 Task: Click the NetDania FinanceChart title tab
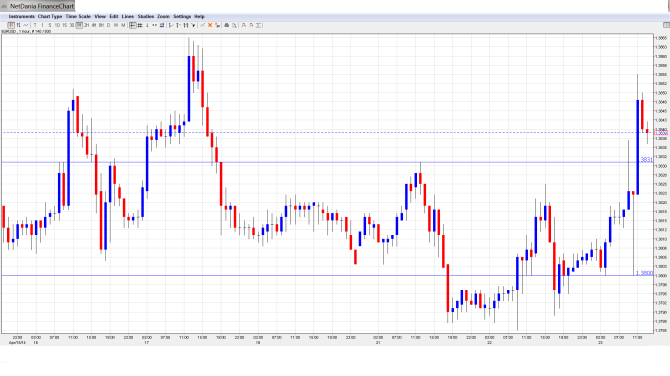(38, 6)
